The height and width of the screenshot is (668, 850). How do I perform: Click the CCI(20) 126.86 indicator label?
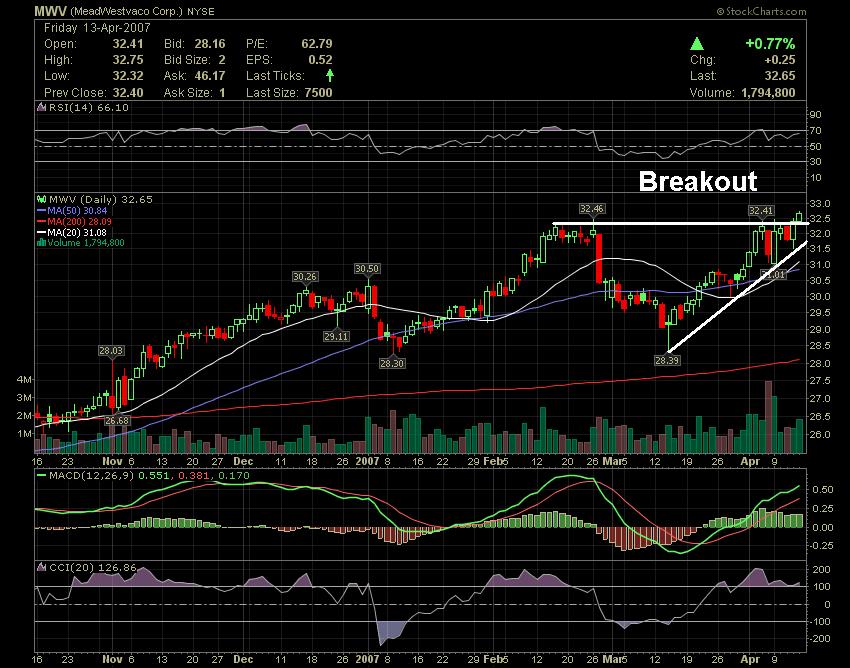point(93,568)
